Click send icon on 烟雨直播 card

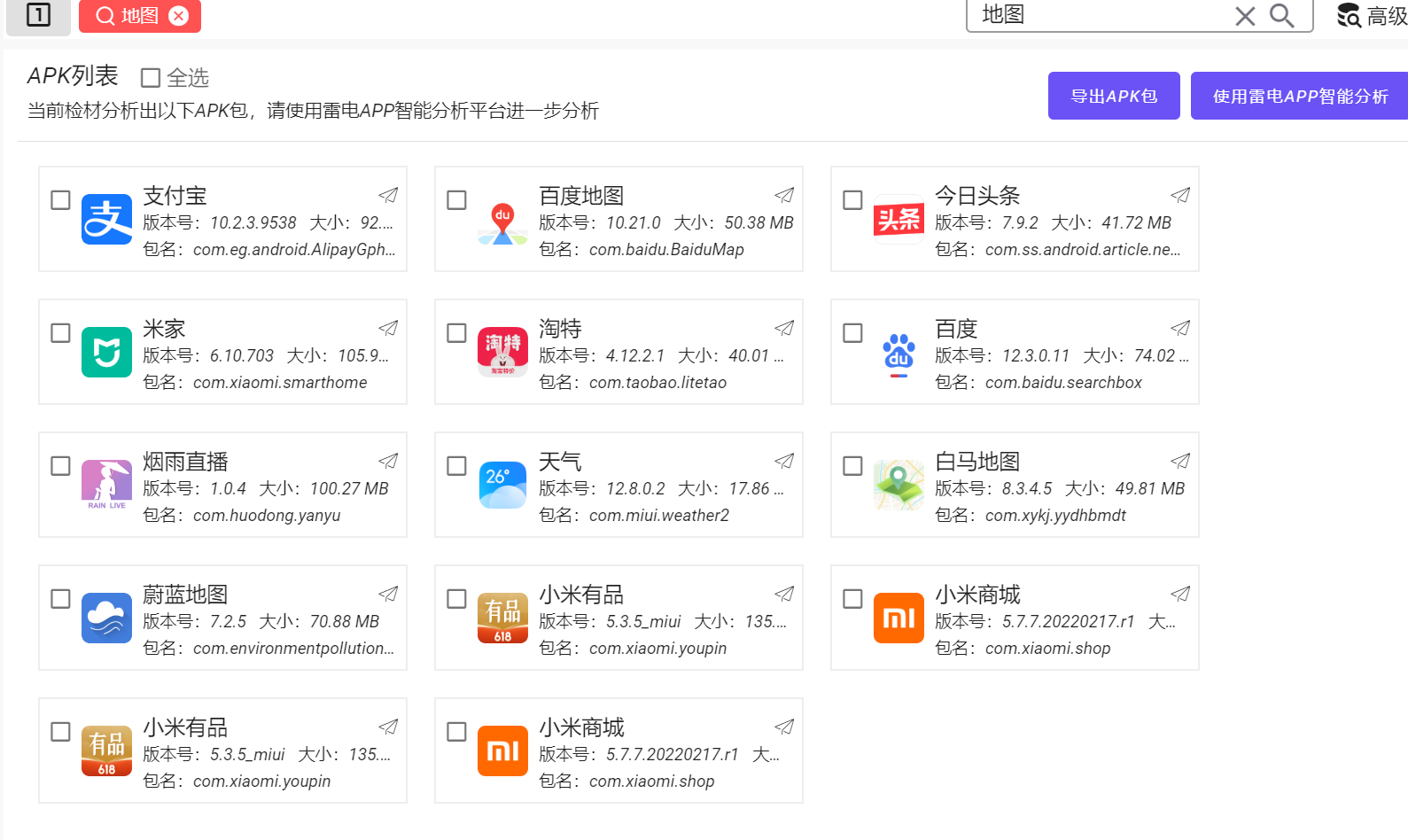coord(388,461)
